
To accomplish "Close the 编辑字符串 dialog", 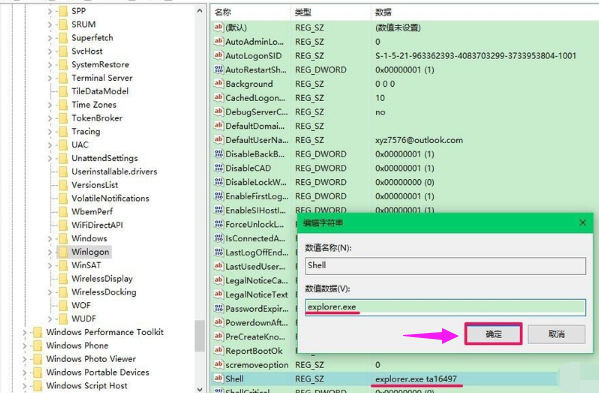I will tap(583, 223).
